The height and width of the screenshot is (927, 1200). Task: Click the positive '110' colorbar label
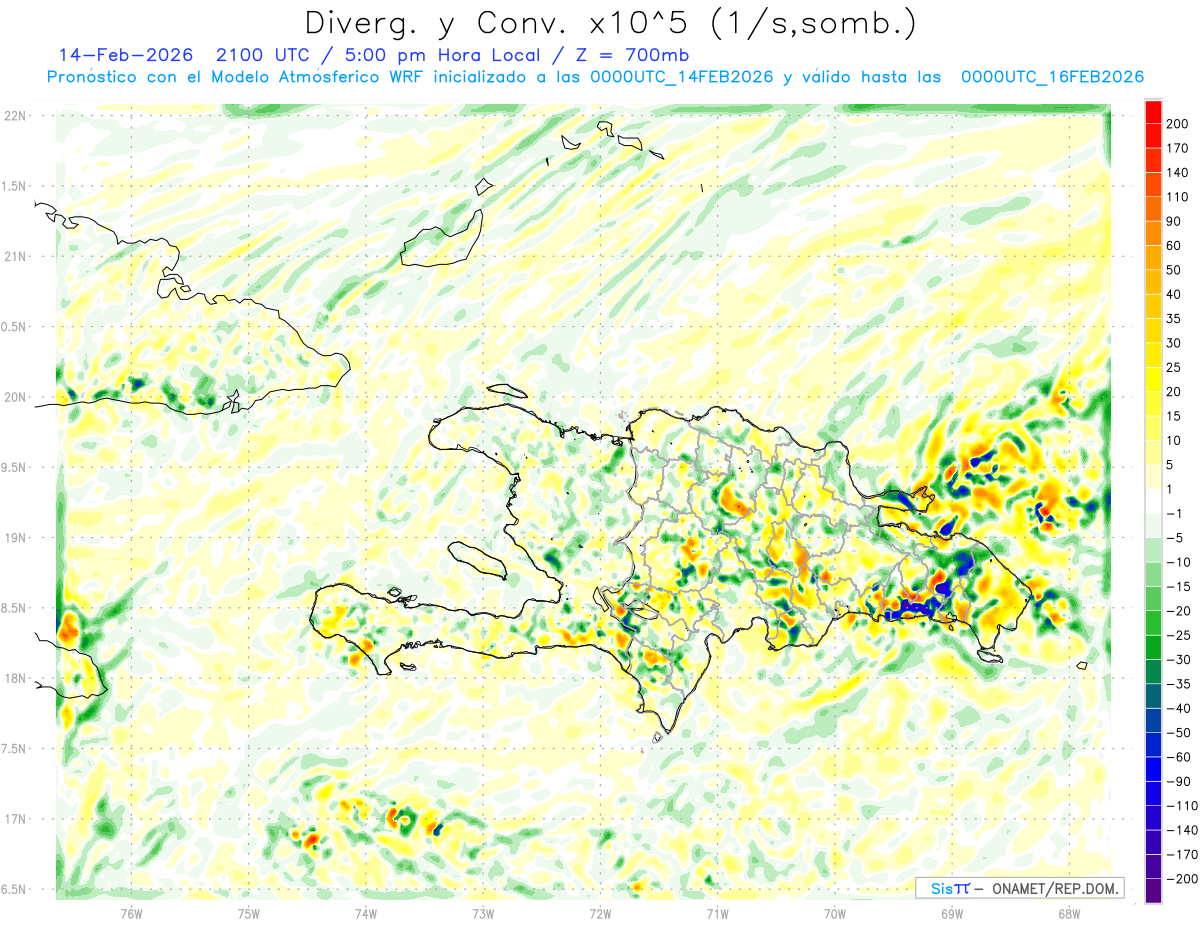(x=1176, y=197)
